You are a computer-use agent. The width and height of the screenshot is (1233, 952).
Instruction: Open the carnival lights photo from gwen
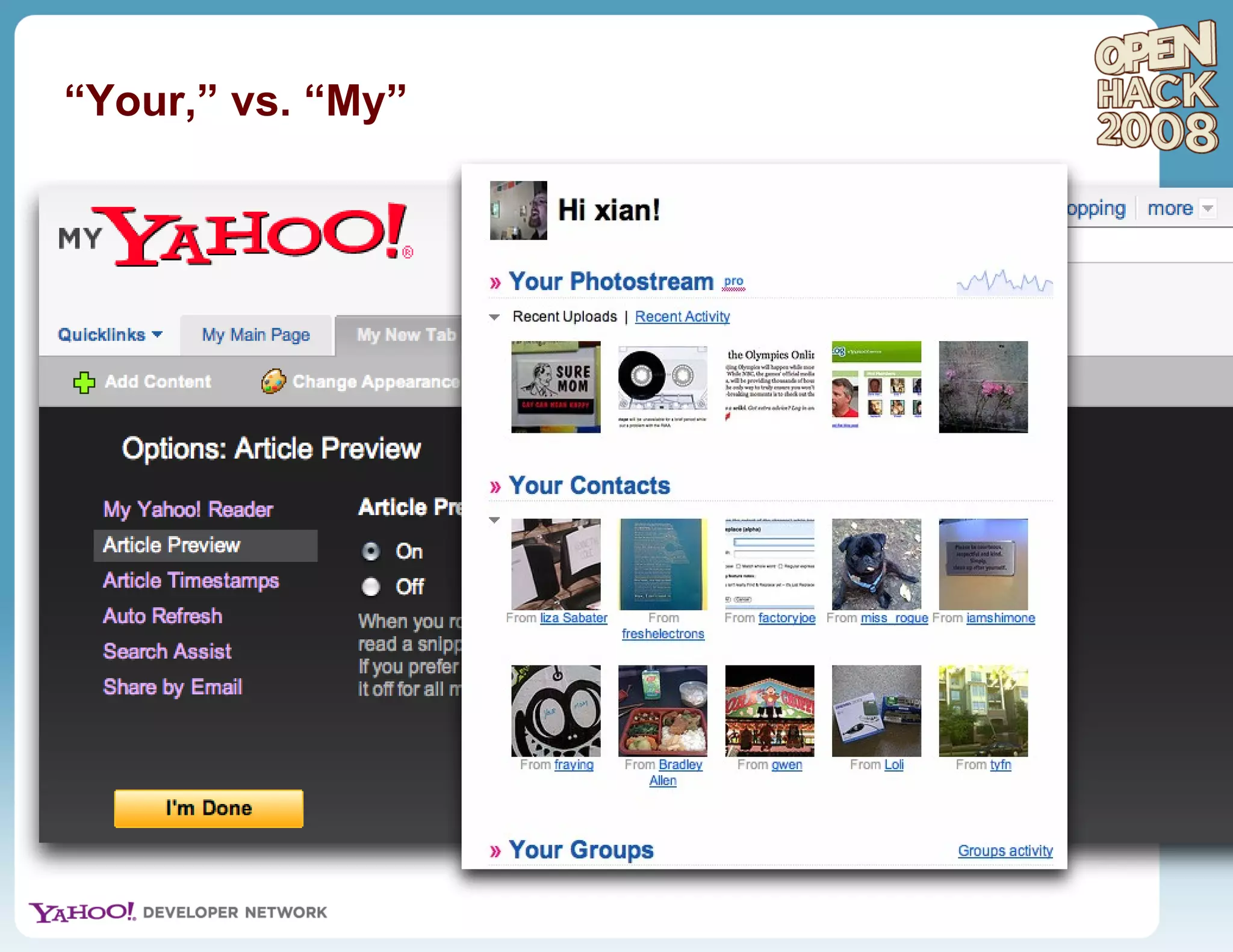point(770,711)
